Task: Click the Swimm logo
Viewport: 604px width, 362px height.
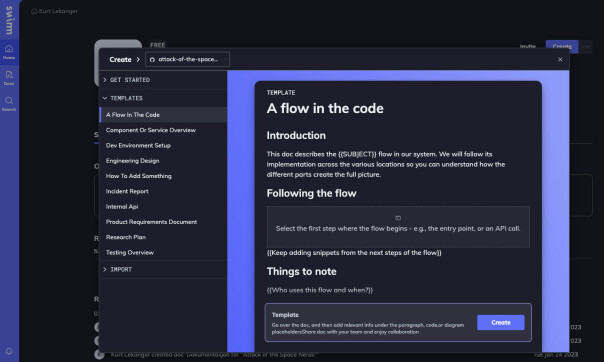Action: 9,20
